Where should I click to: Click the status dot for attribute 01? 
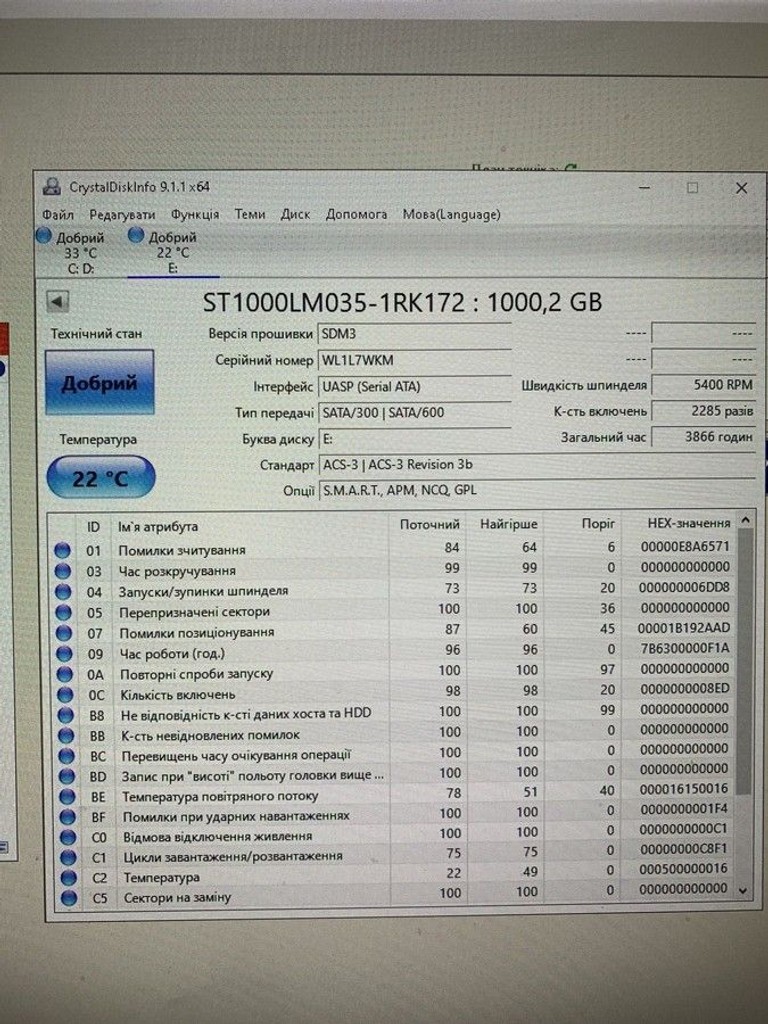[62, 551]
